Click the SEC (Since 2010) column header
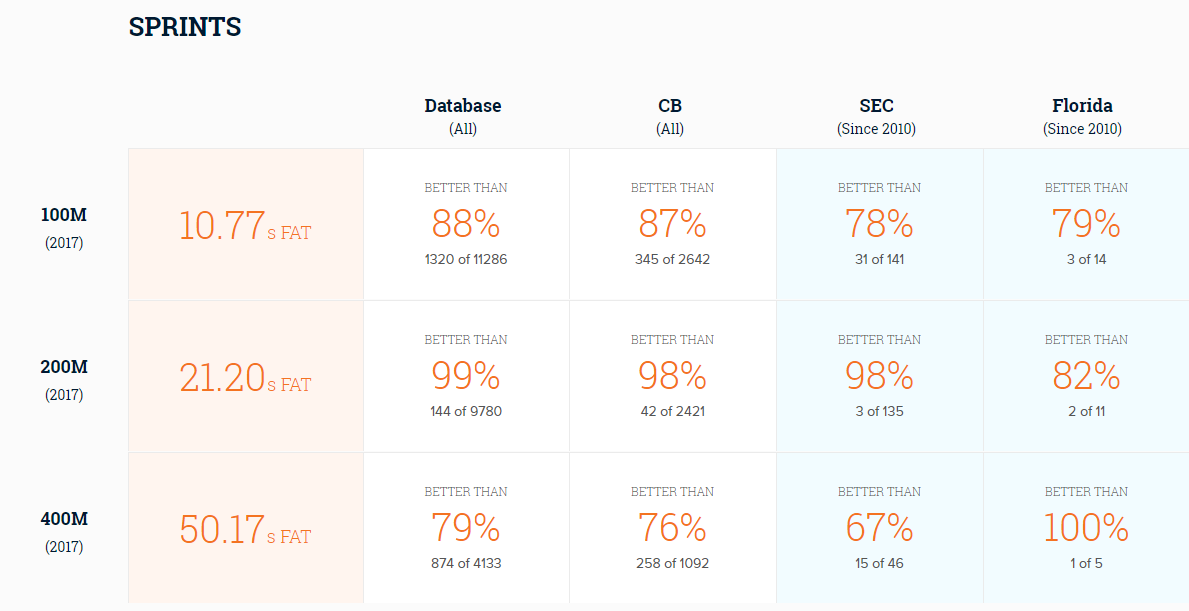Viewport: 1189px width, 611px height. (x=877, y=116)
